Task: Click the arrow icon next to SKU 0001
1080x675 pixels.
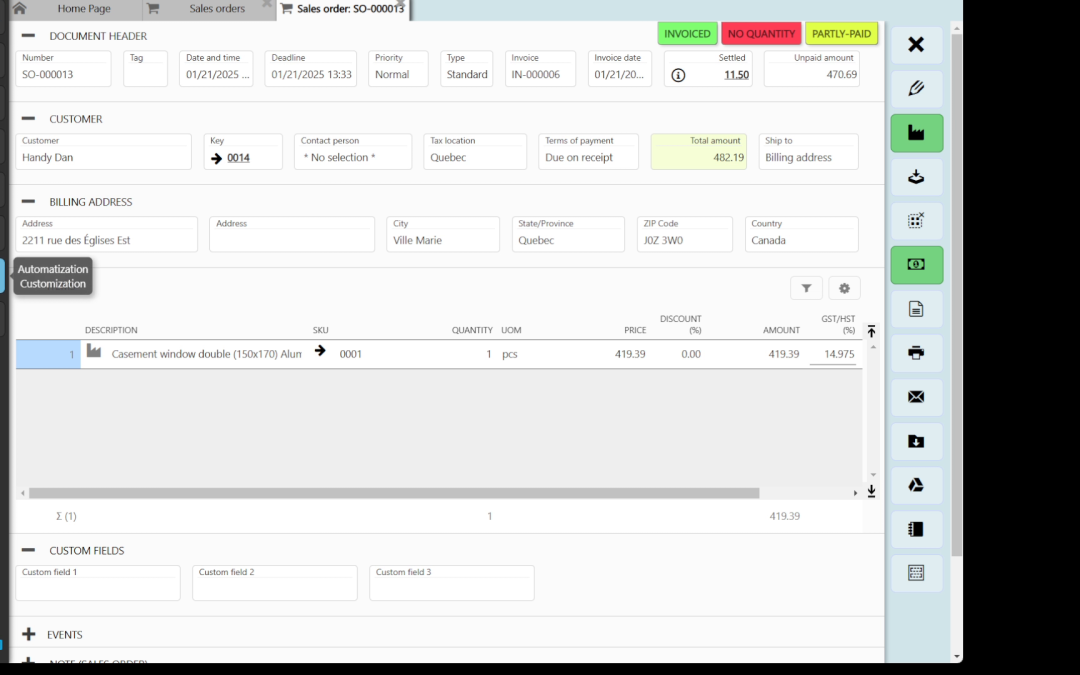Action: pyautogui.click(x=320, y=351)
